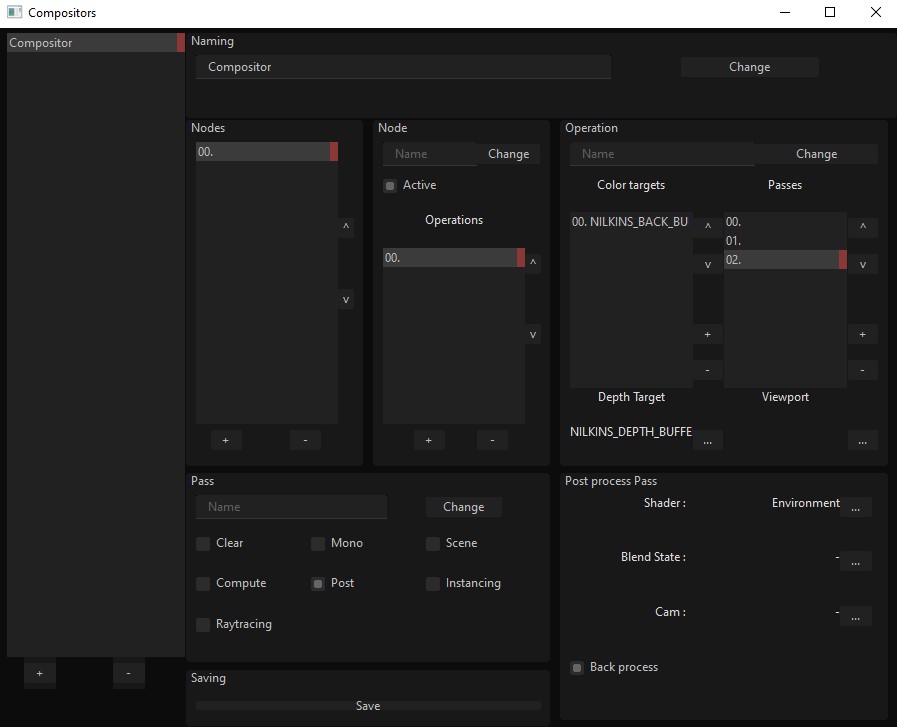
Task: Enable the Raytracing checkbox
Action: click(x=203, y=625)
